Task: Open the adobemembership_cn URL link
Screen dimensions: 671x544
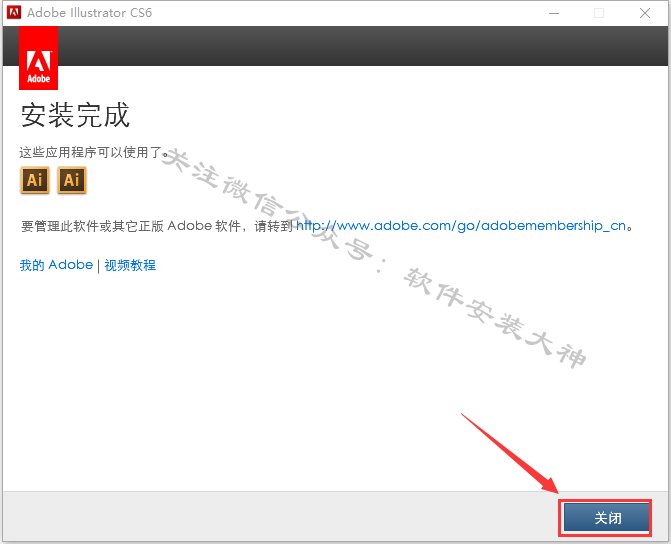Action: tap(461, 226)
